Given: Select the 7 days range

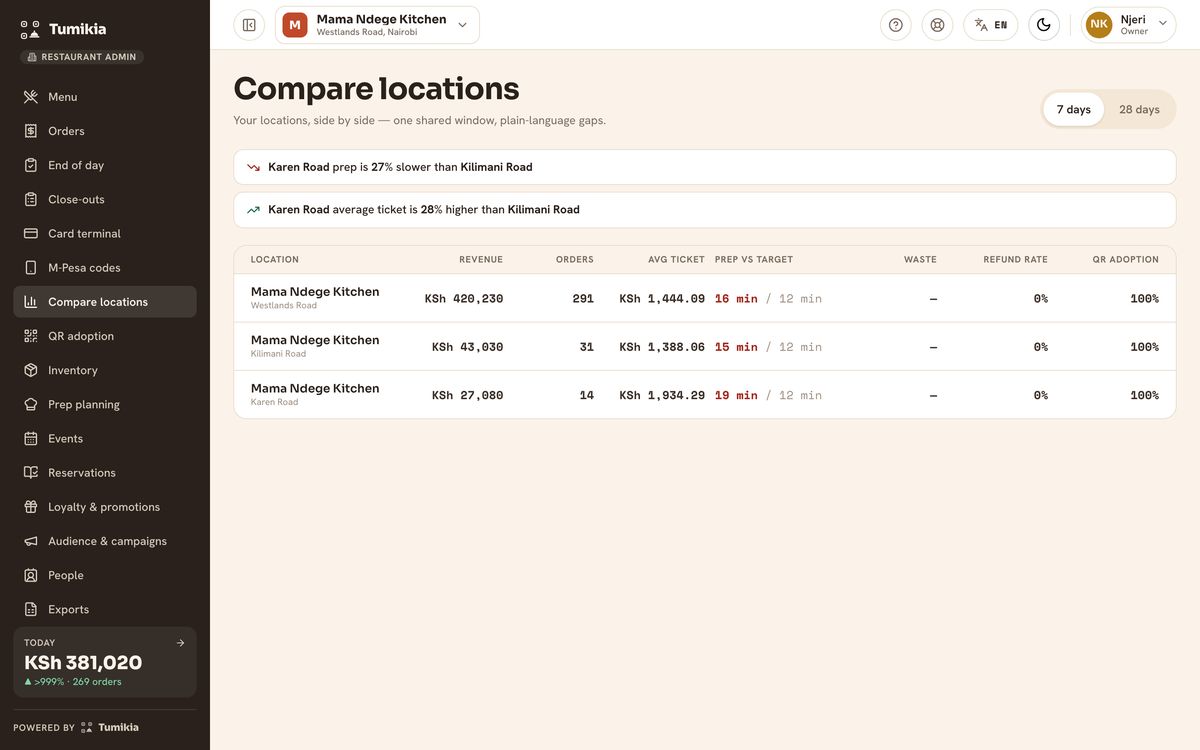Looking at the screenshot, I should tap(1074, 110).
